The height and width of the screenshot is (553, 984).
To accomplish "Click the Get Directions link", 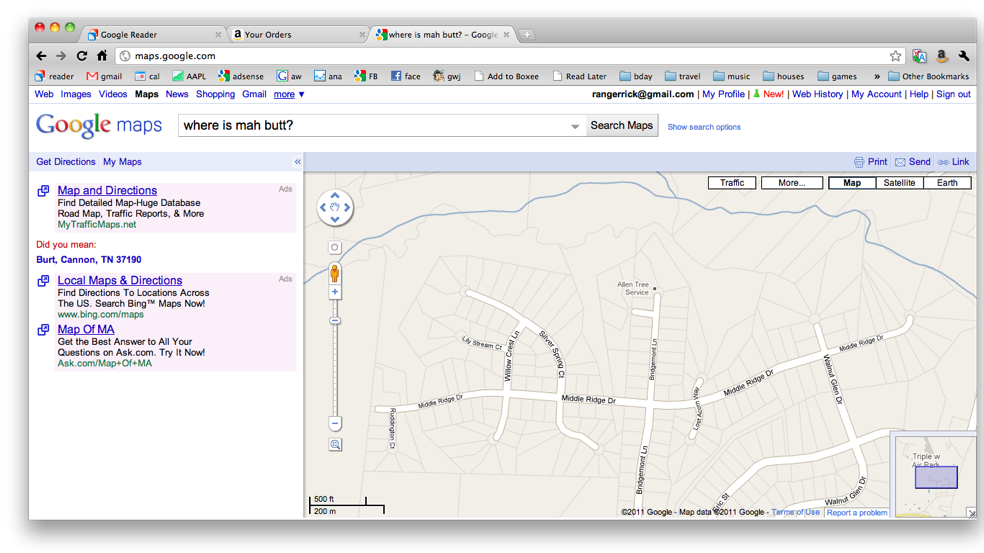I will click(66, 162).
